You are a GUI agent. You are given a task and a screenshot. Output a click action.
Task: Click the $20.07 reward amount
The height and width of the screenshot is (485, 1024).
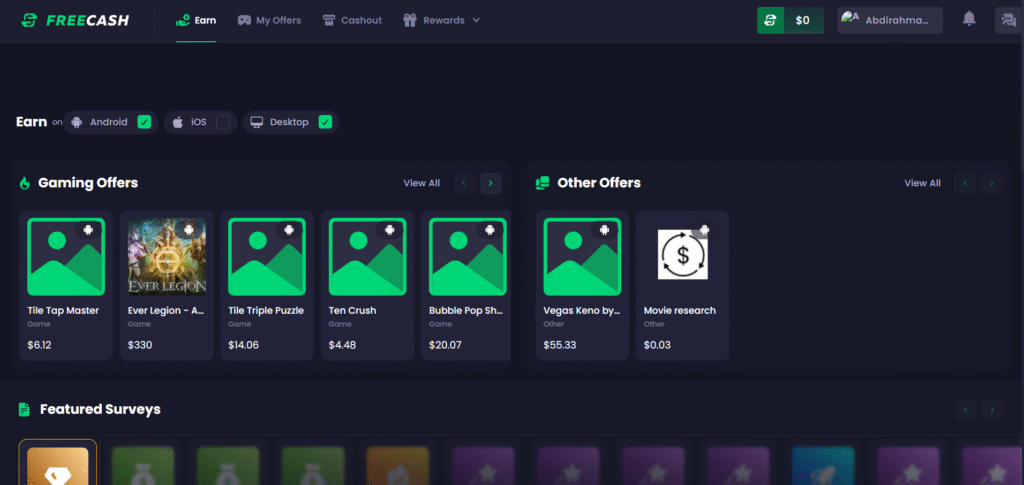(445, 345)
